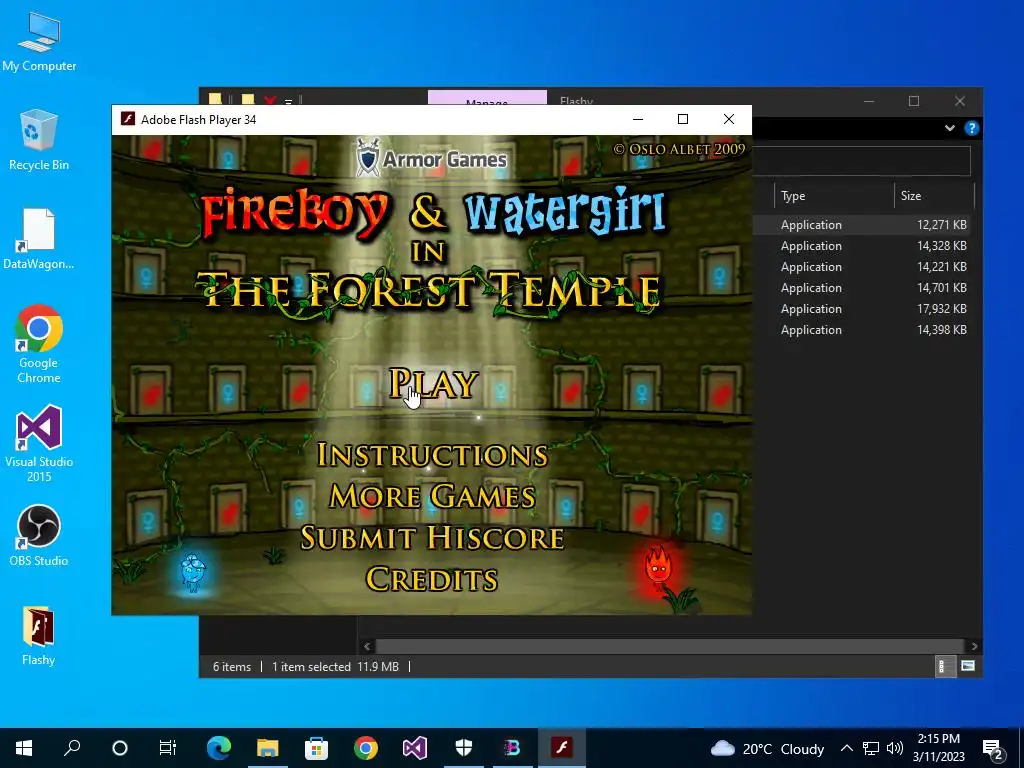This screenshot has width=1024, height=768.
Task: Select Submit Hiscore in the game menu
Action: click(x=432, y=537)
